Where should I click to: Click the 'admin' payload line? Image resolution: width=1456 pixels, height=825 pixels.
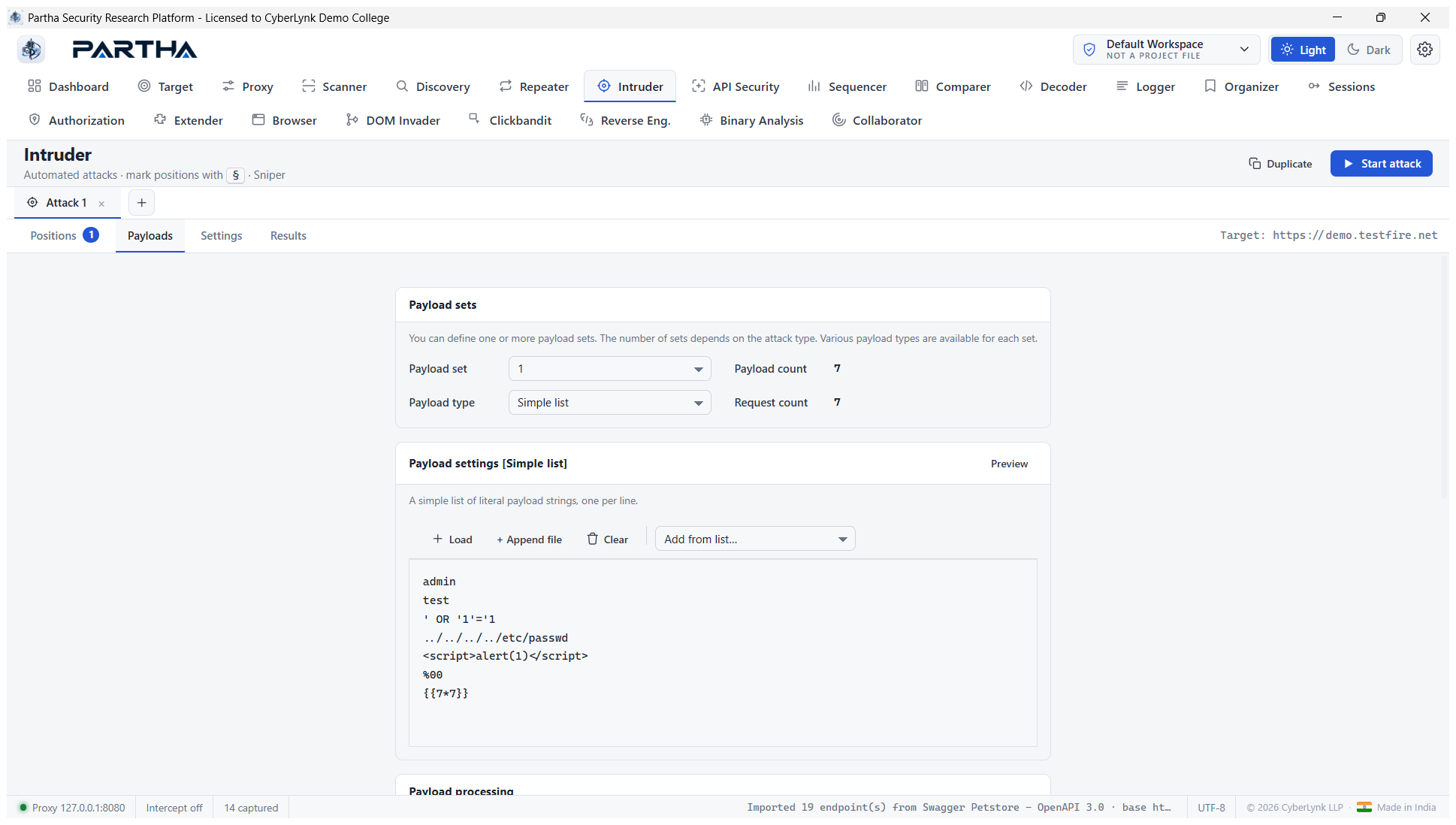coord(440,582)
